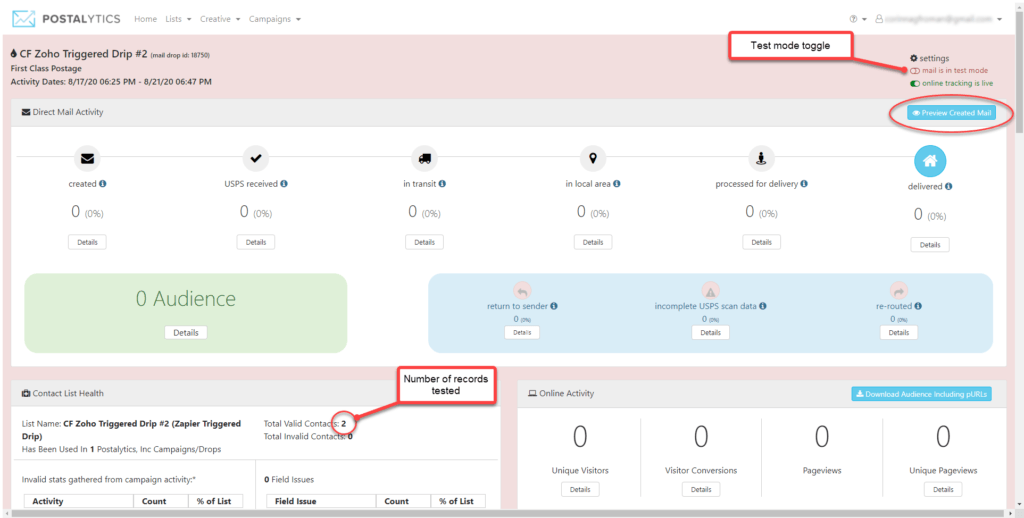Toggle online tracking live switch

(915, 84)
